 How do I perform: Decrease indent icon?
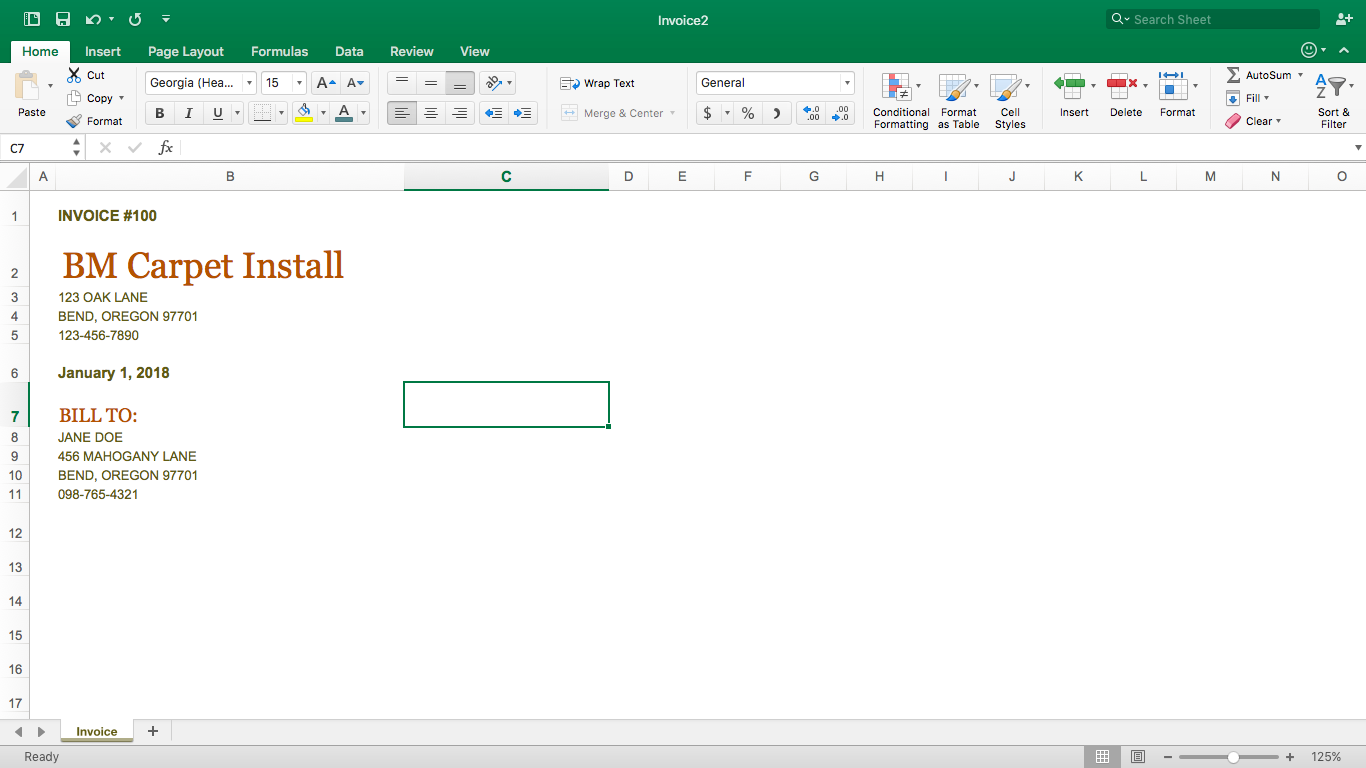(x=493, y=113)
